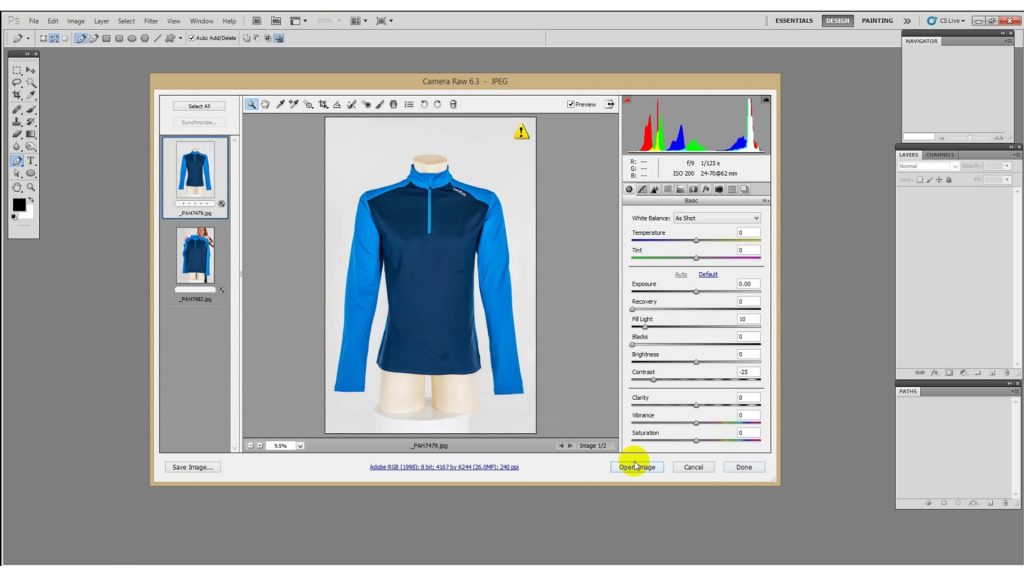
Task: Select the _PAH7480.jpg filmstrip thumbnail
Action: click(x=198, y=255)
